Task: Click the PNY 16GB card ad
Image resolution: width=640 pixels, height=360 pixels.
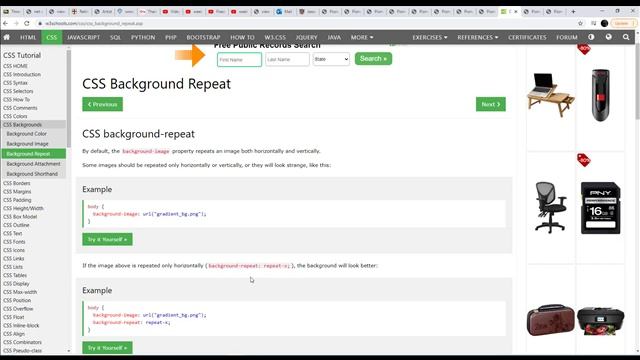Action: 600,208
